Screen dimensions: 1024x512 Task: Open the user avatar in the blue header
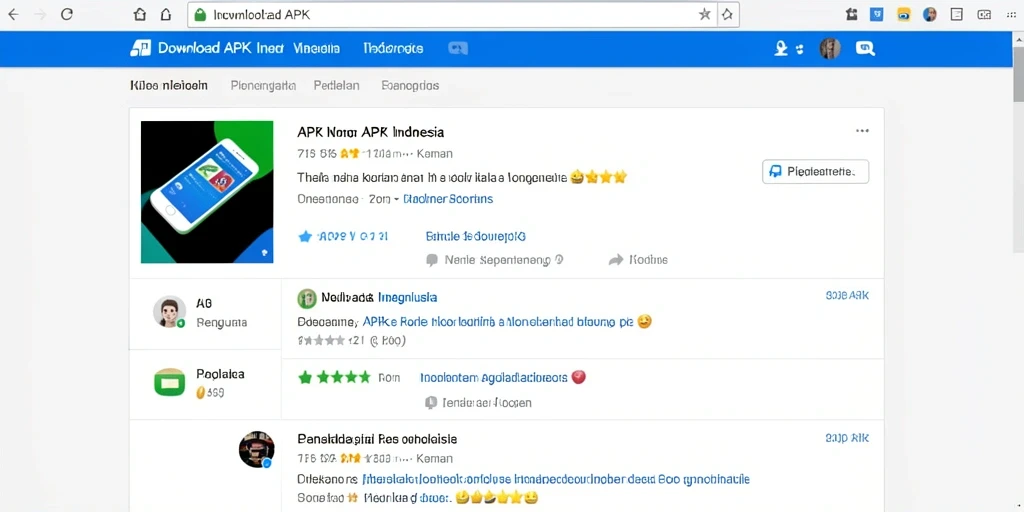click(830, 48)
